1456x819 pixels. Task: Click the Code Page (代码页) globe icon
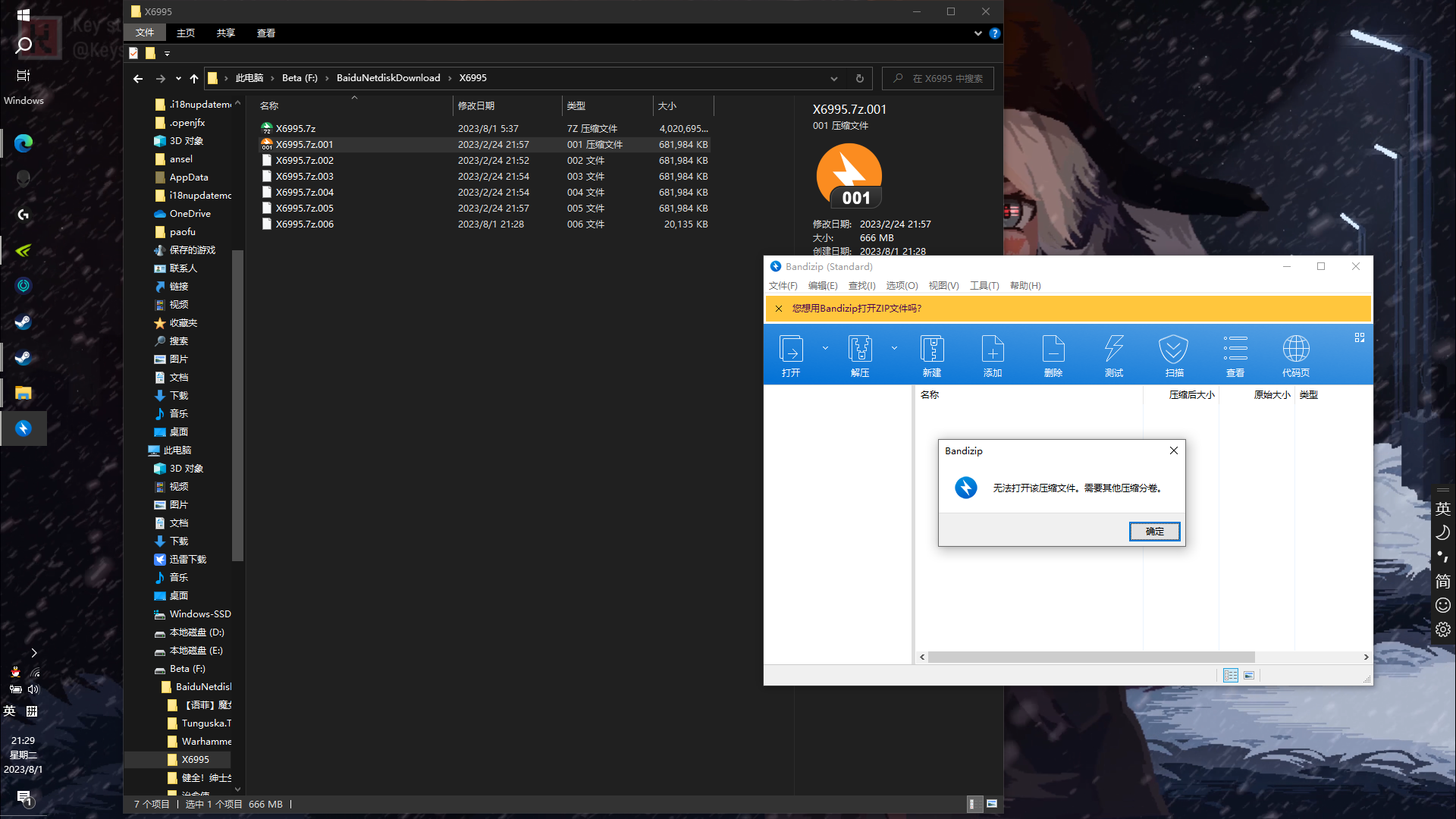[1296, 350]
